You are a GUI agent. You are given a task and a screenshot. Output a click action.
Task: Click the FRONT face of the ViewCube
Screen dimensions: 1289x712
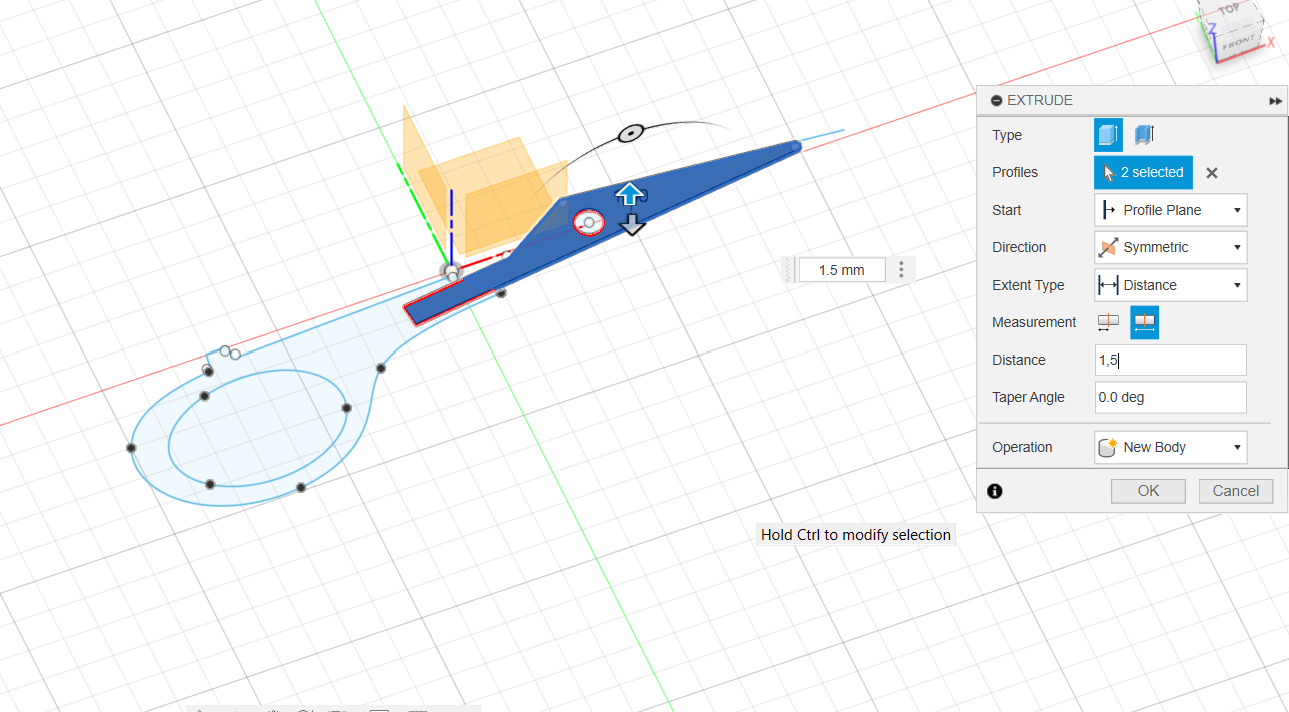(1237, 43)
